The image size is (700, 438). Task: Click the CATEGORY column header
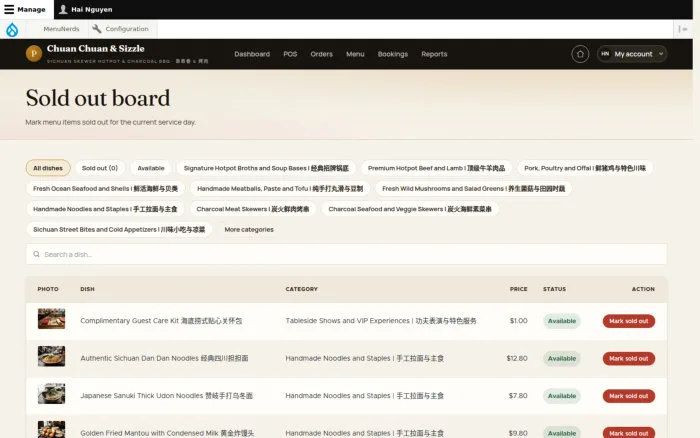coord(301,289)
